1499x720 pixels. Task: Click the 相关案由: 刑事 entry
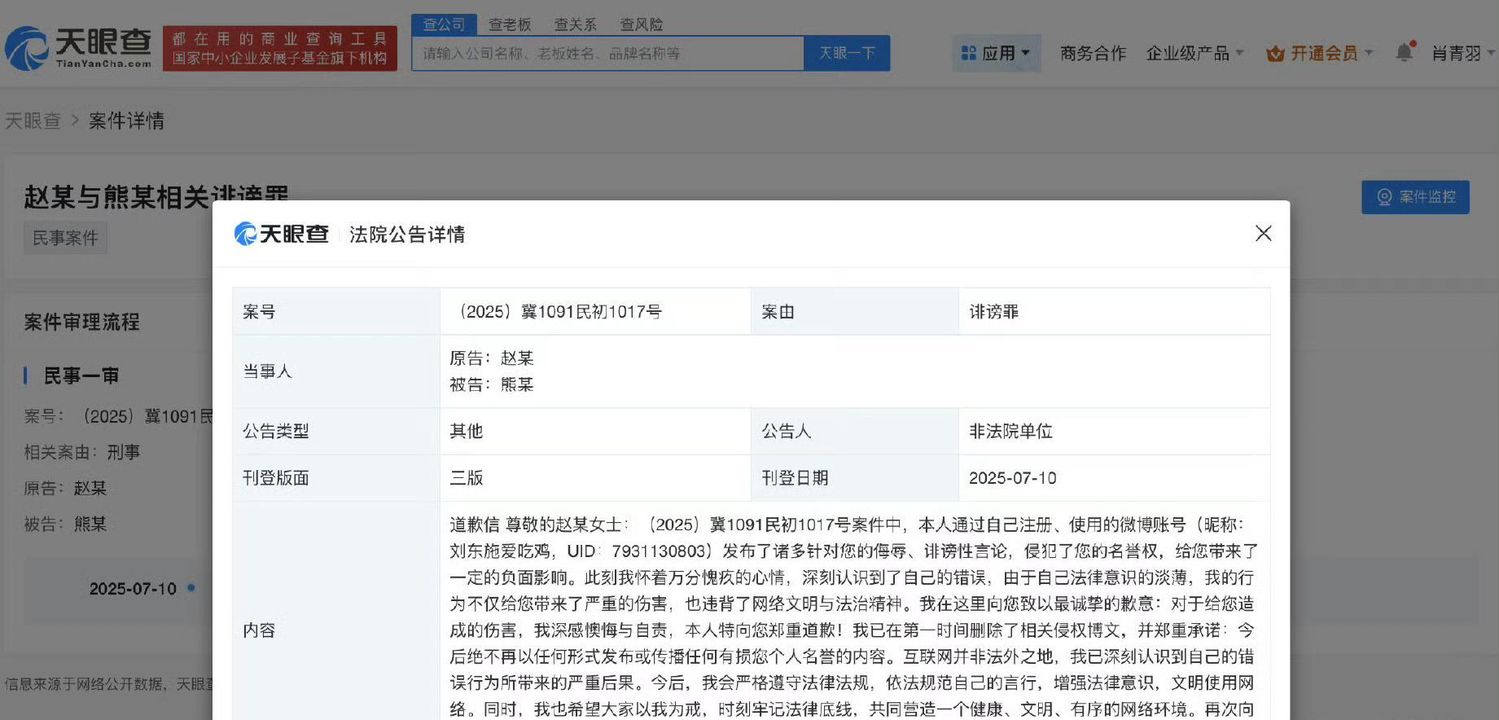(x=82, y=452)
